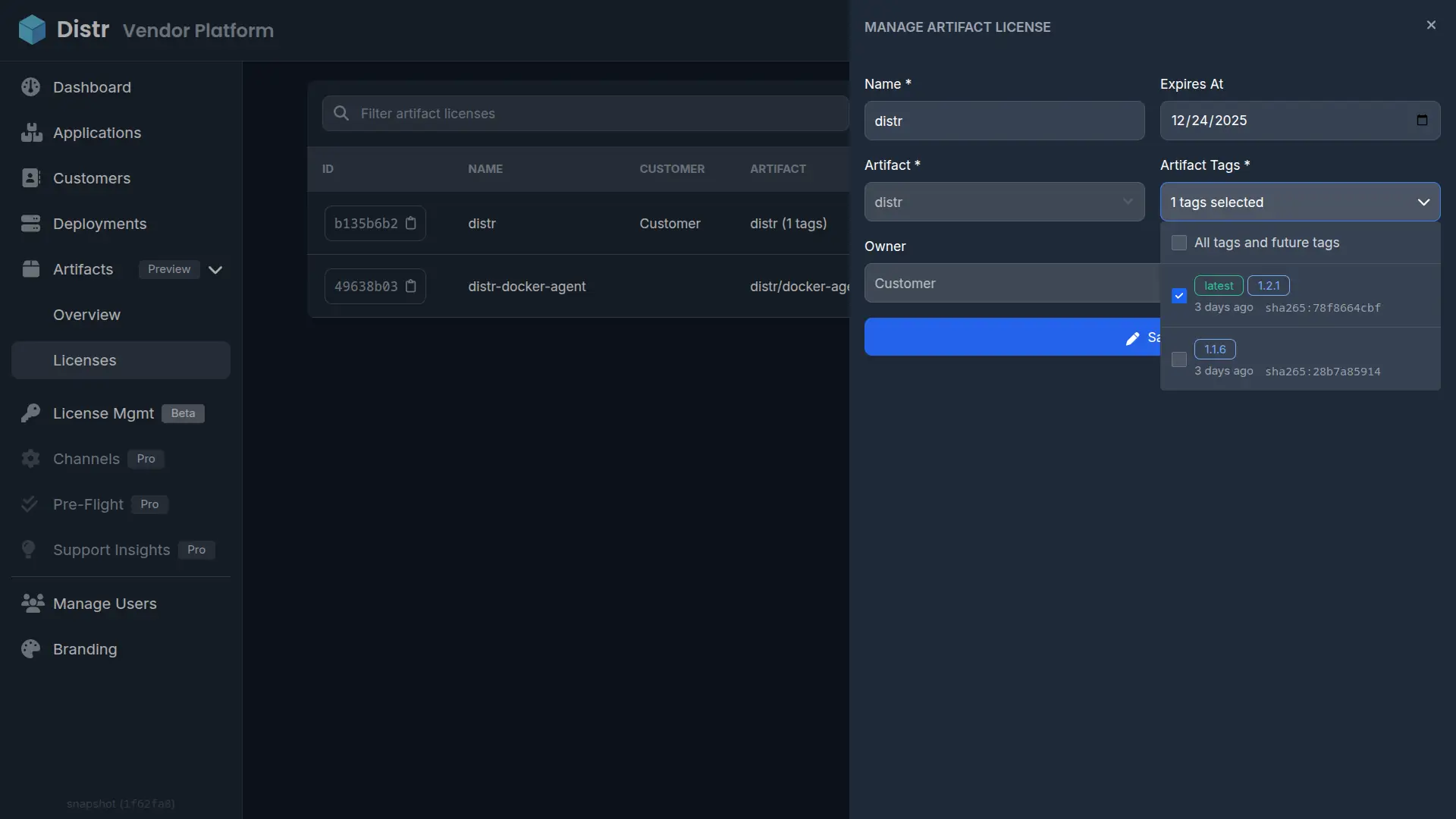Image resolution: width=1456 pixels, height=819 pixels.
Task: Click the Dashboard icon in sidebar
Action: (30, 86)
